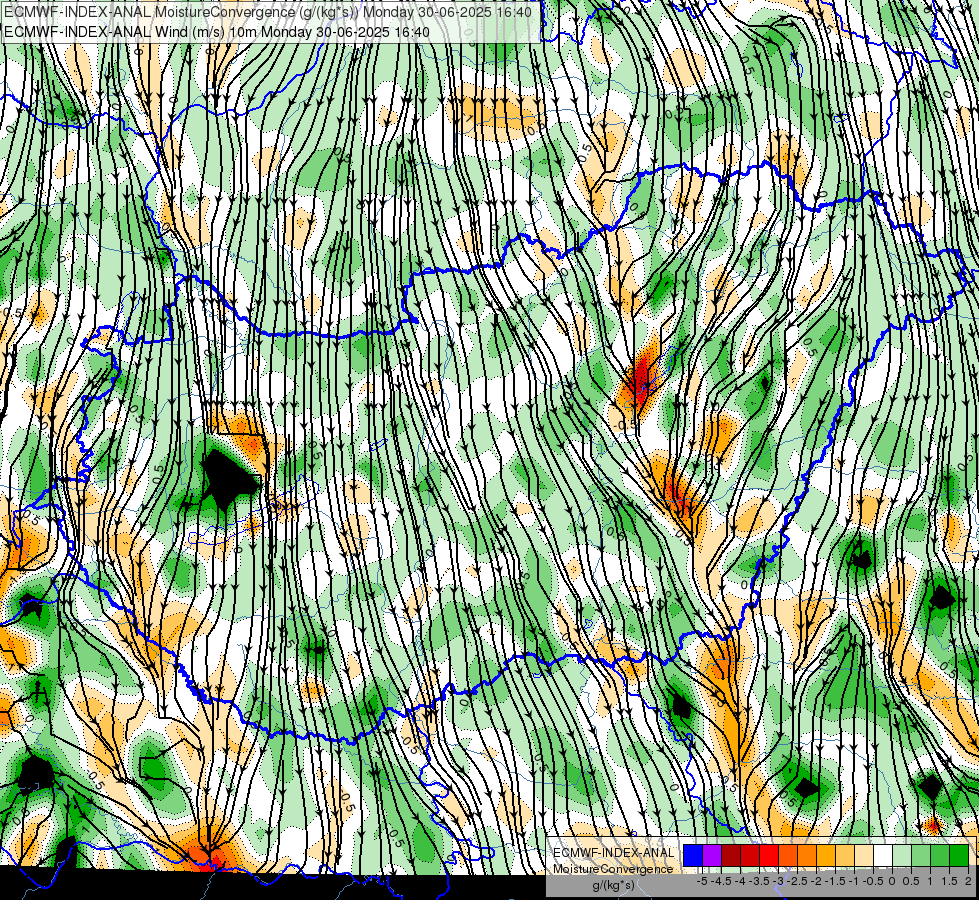Click the 'Wind (m/s) 10m' title line
The image size is (979, 900).
[x=217, y=32]
